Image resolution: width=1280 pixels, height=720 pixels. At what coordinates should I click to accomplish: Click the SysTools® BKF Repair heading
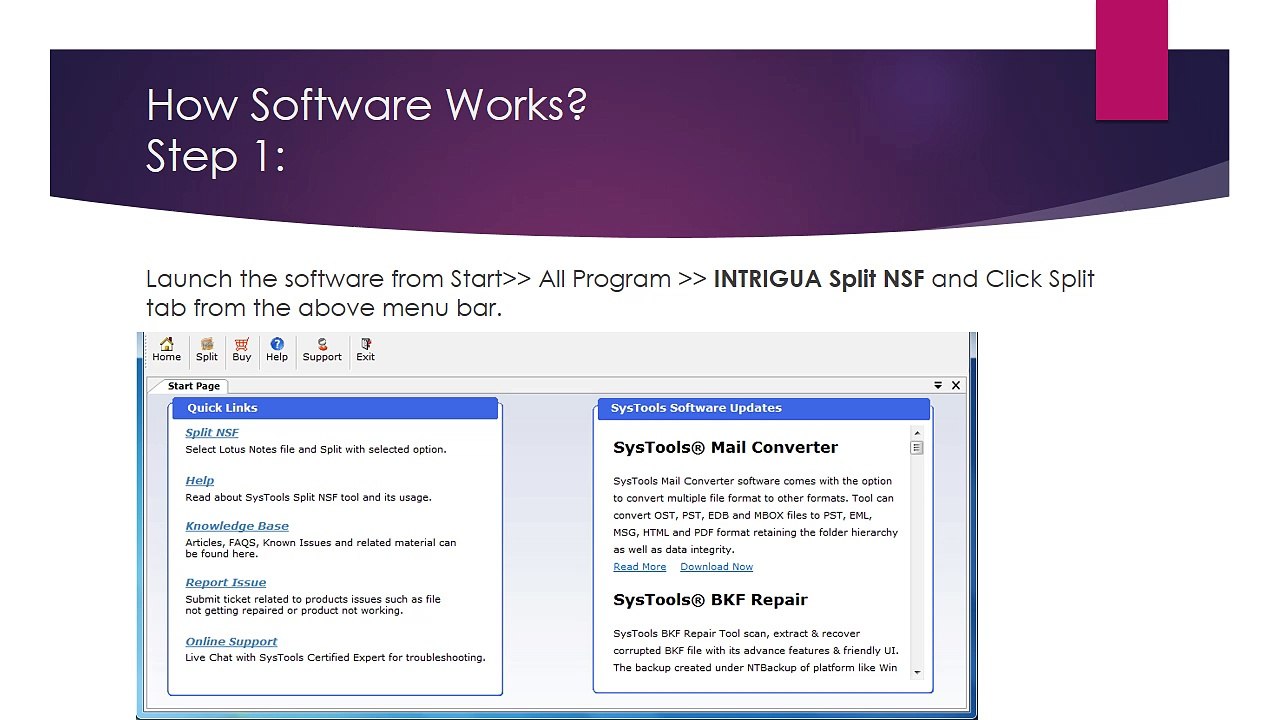(711, 600)
